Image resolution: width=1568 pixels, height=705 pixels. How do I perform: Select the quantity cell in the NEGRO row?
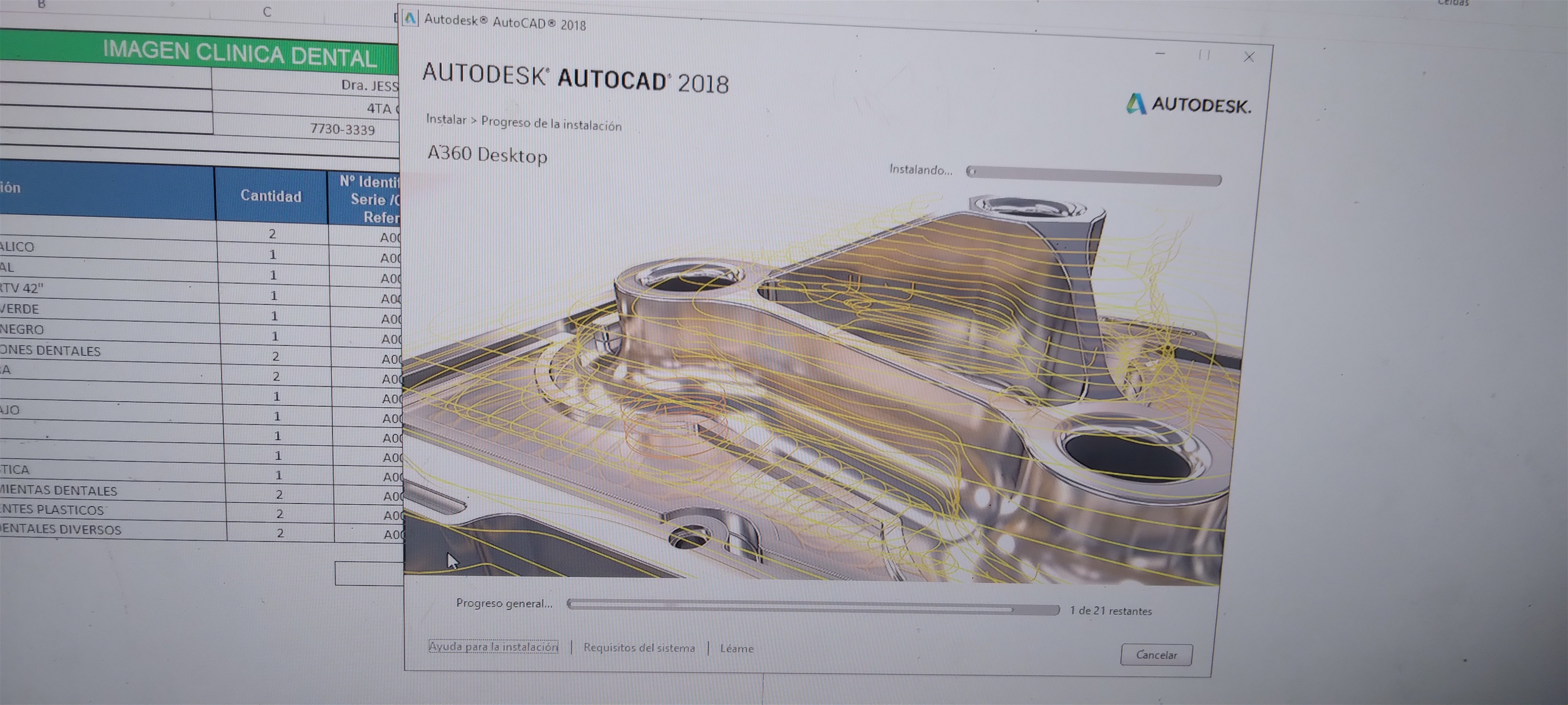pyautogui.click(x=275, y=336)
